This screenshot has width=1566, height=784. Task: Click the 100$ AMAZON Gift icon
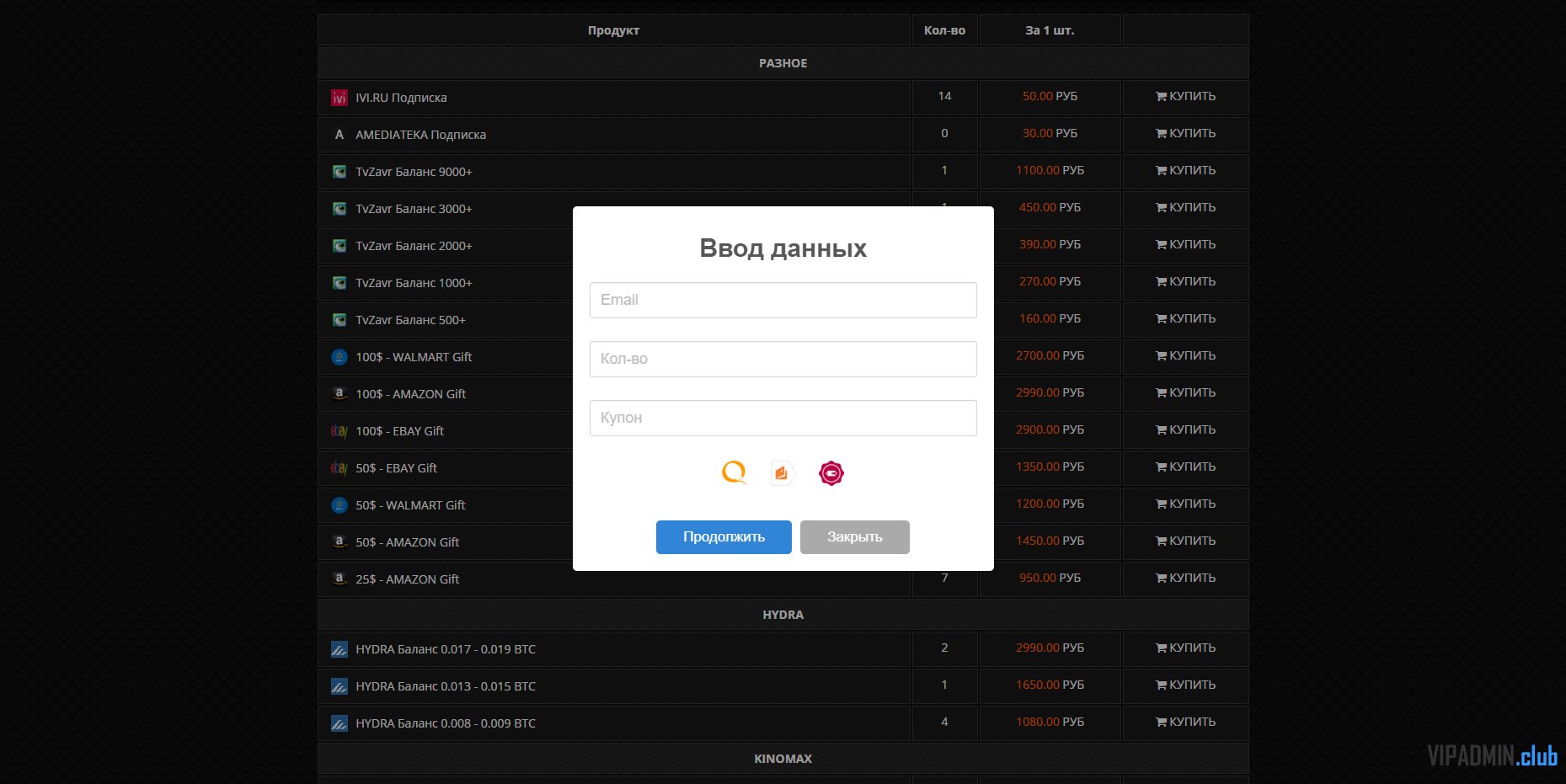tap(339, 394)
